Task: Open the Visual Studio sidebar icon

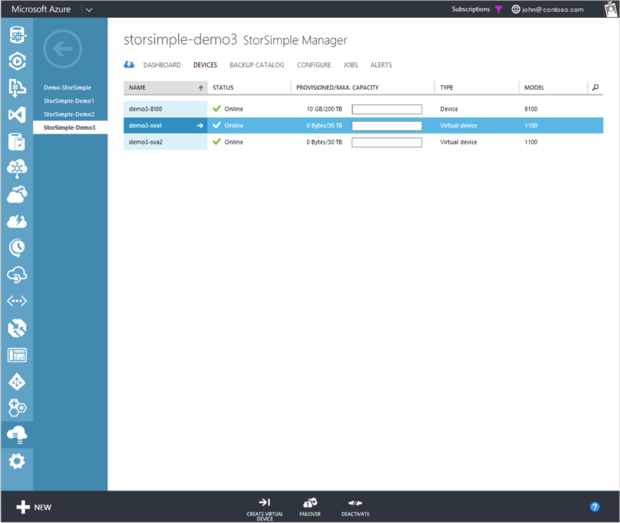Action: [x=17, y=115]
